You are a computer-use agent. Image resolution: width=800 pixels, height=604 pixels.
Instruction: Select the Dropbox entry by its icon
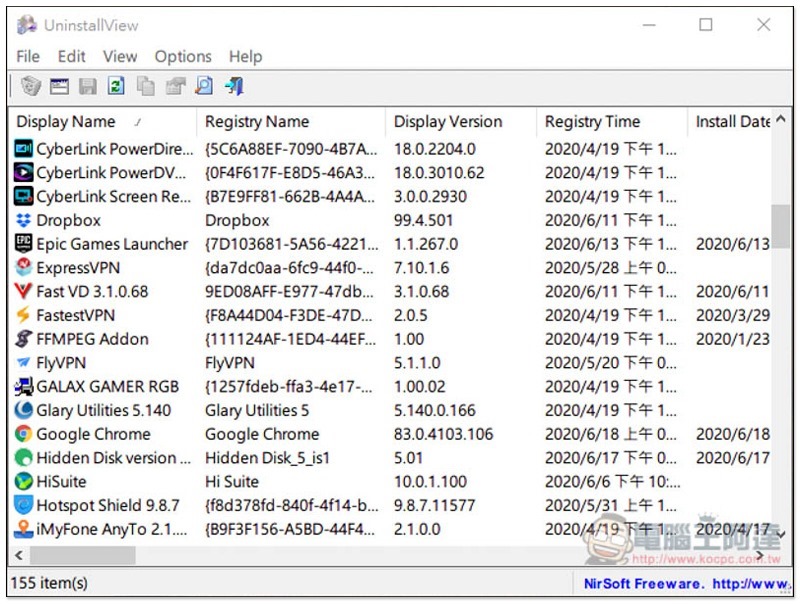(23, 221)
